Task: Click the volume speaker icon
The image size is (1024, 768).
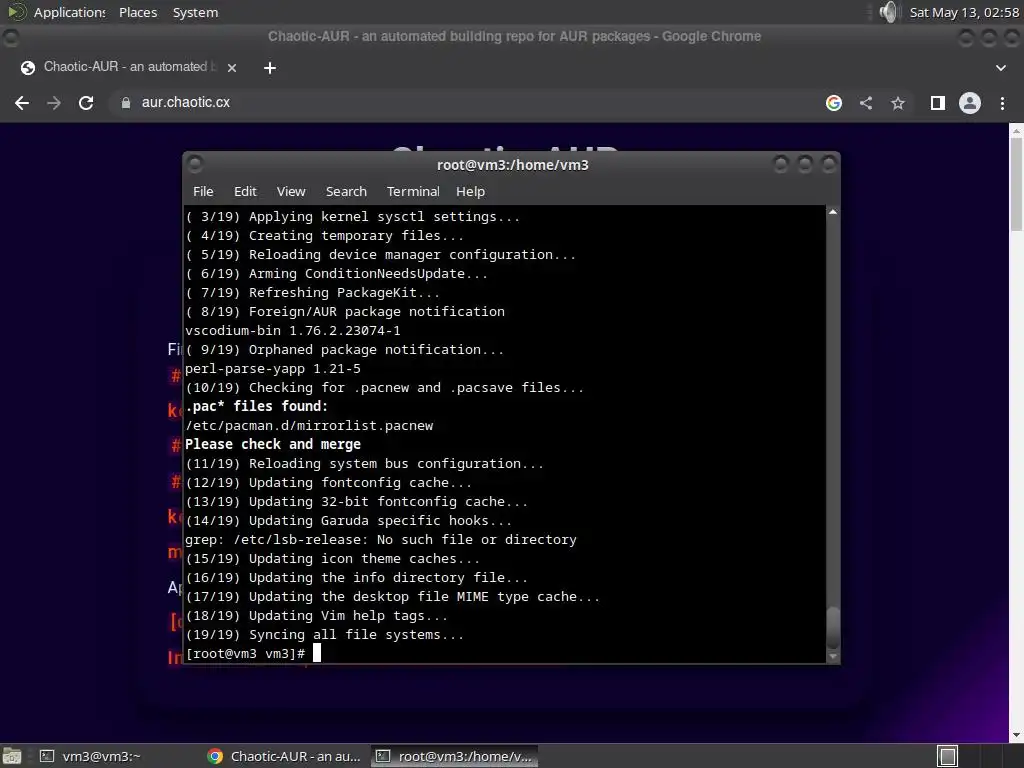Action: click(x=888, y=12)
